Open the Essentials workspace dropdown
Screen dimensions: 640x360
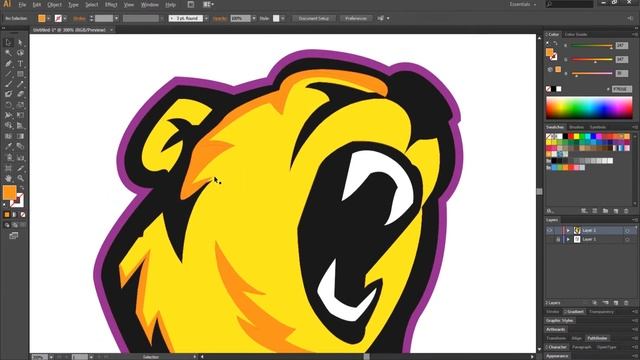point(523,4)
